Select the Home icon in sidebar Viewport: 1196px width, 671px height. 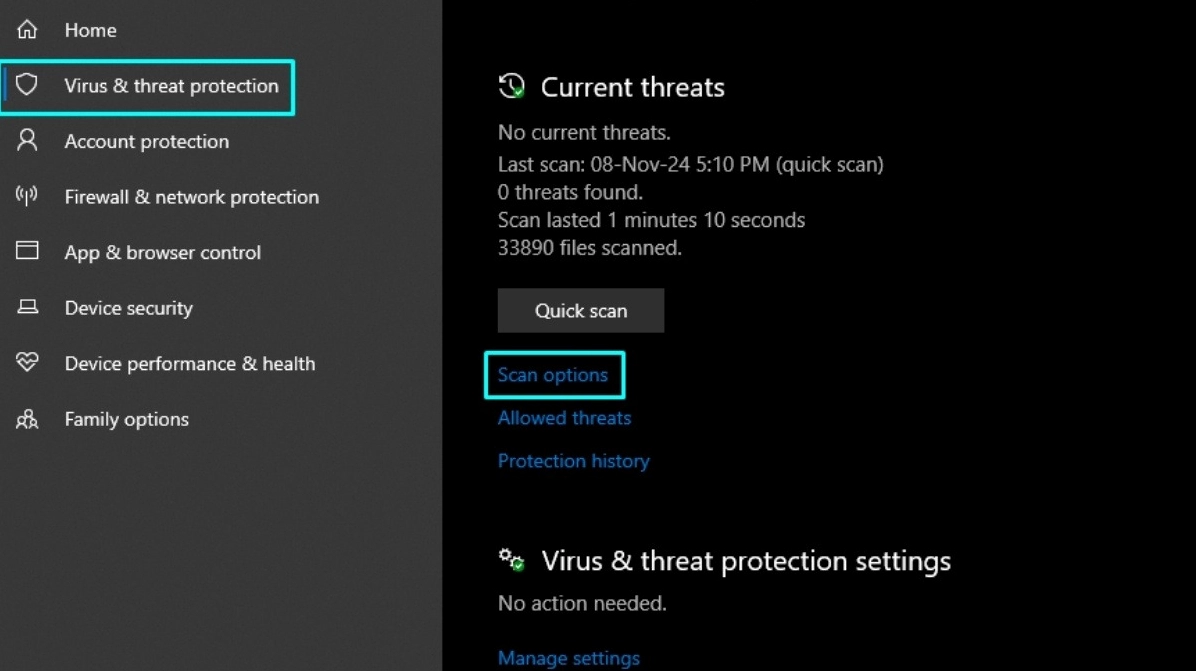tap(27, 29)
